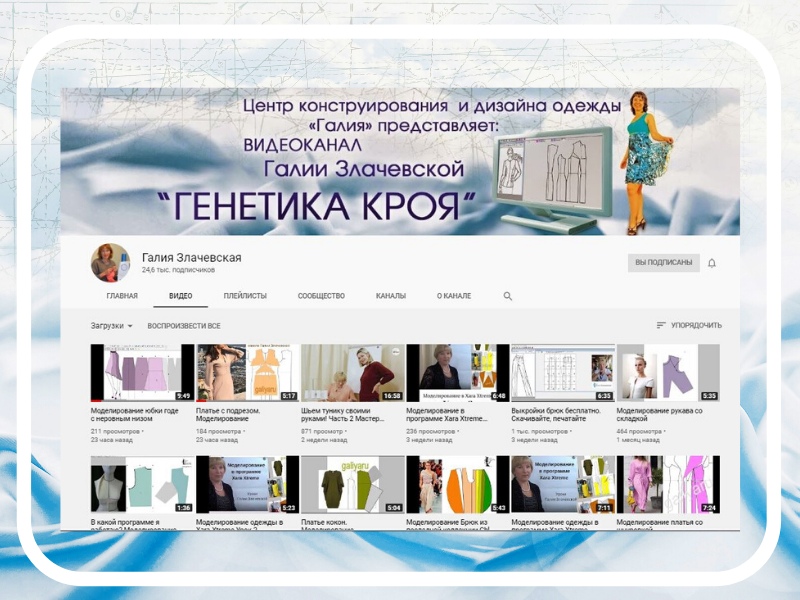
Task: Open video titled Моделирование рукава со складкой
Action: (x=659, y=415)
